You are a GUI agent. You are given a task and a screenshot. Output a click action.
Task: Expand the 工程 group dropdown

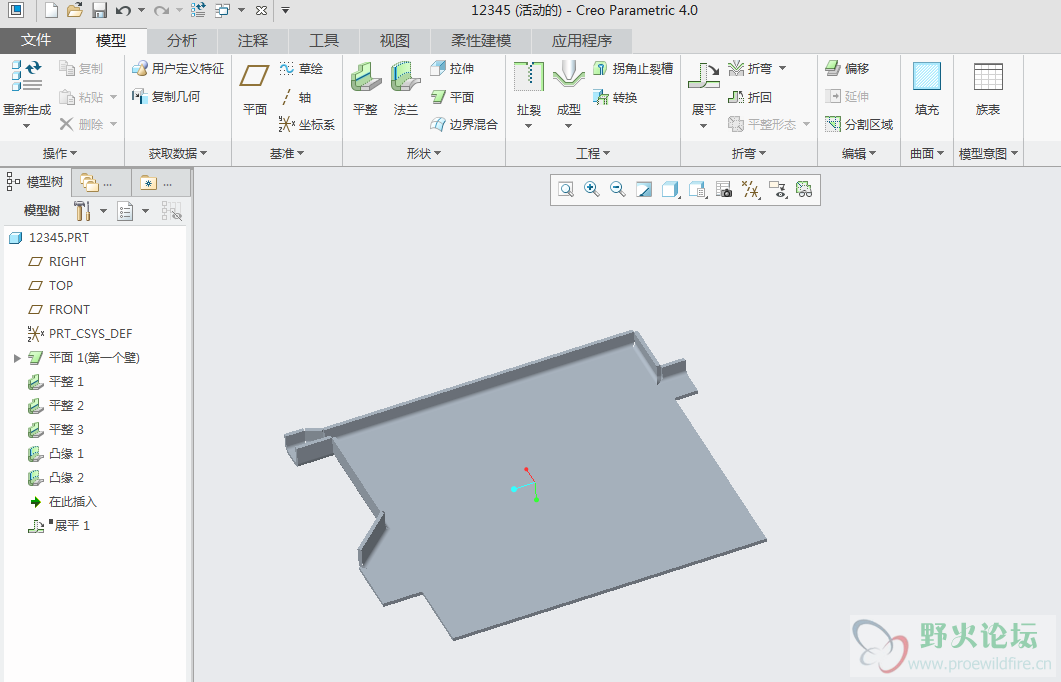(x=593, y=154)
